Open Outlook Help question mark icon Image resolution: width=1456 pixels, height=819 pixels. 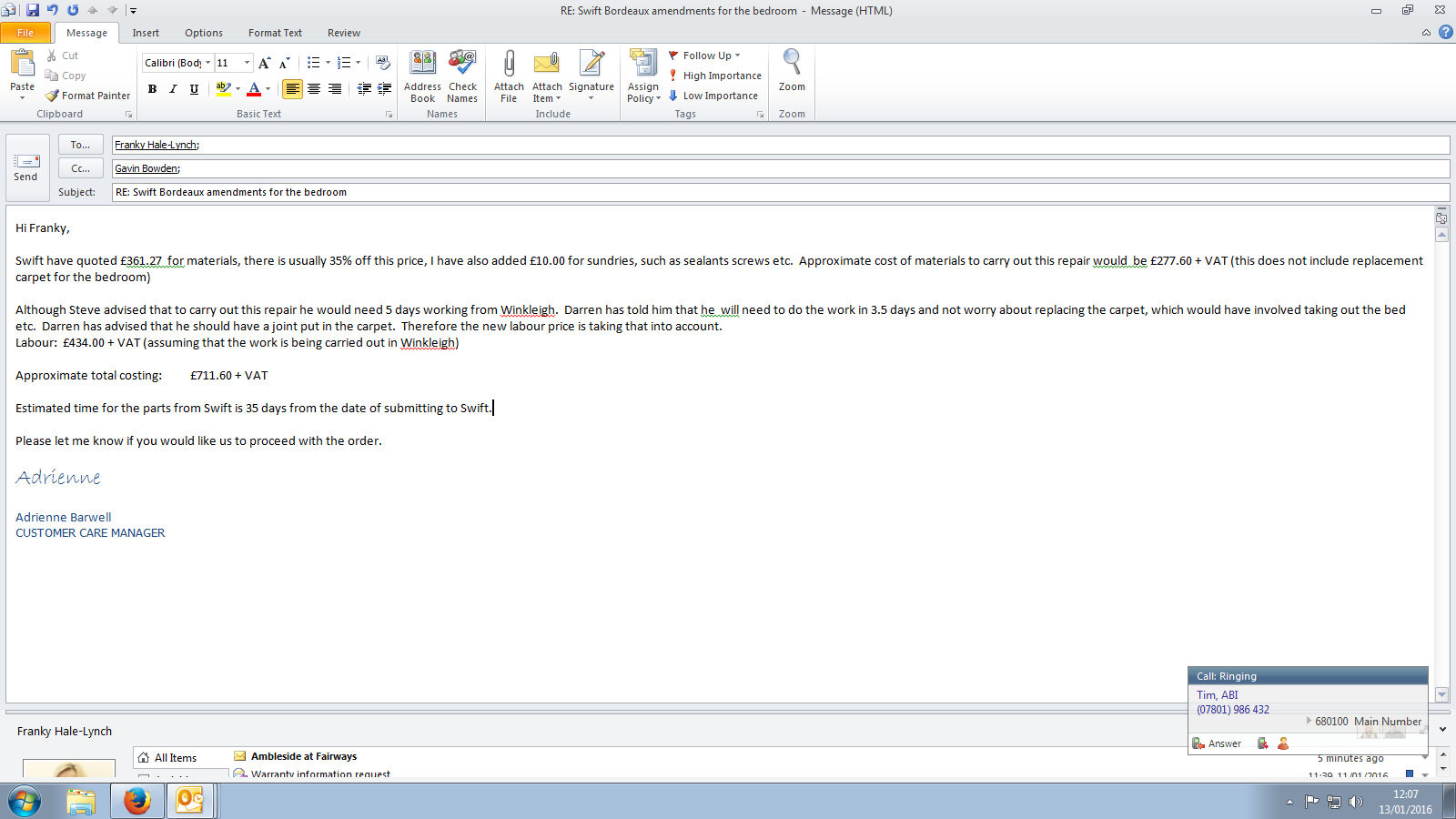(1445, 33)
